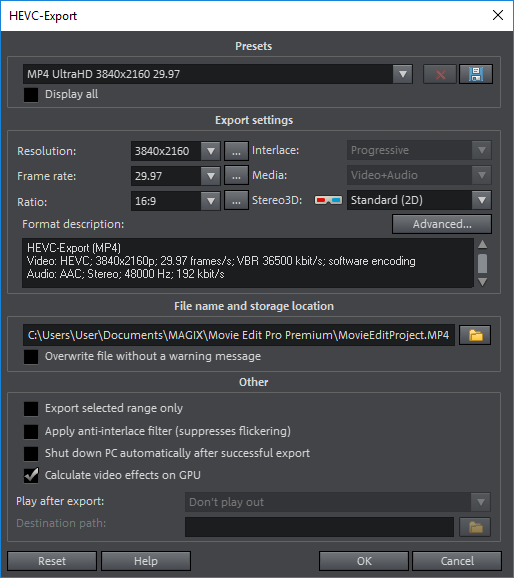This screenshot has width=514, height=578.
Task: Open the Advanced... settings
Action: 442,224
